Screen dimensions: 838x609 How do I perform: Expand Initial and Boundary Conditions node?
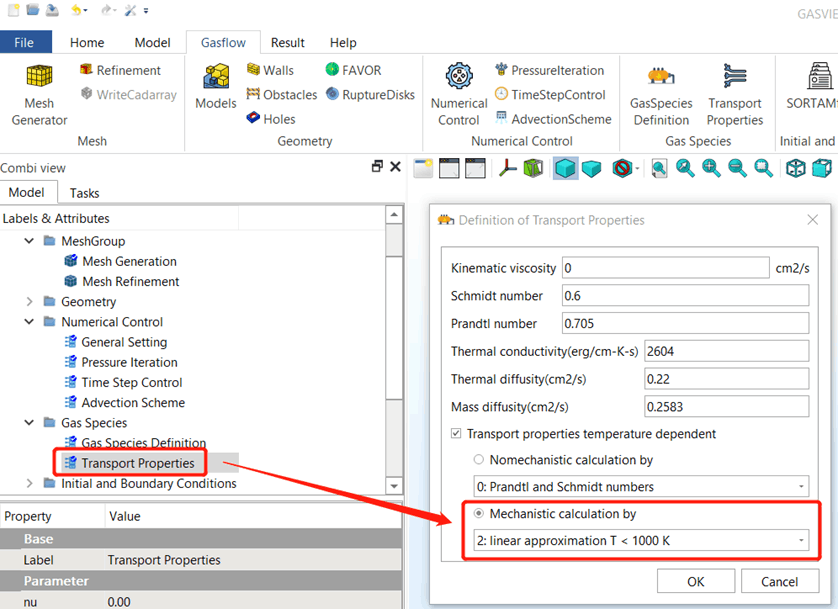(29, 483)
